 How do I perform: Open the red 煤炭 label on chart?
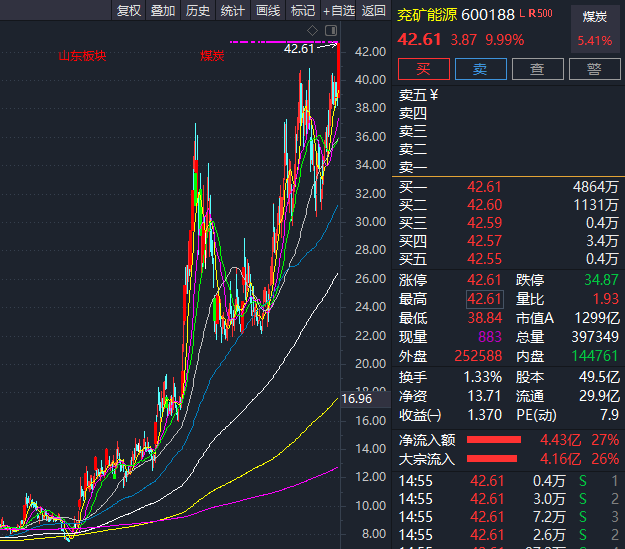click(212, 55)
